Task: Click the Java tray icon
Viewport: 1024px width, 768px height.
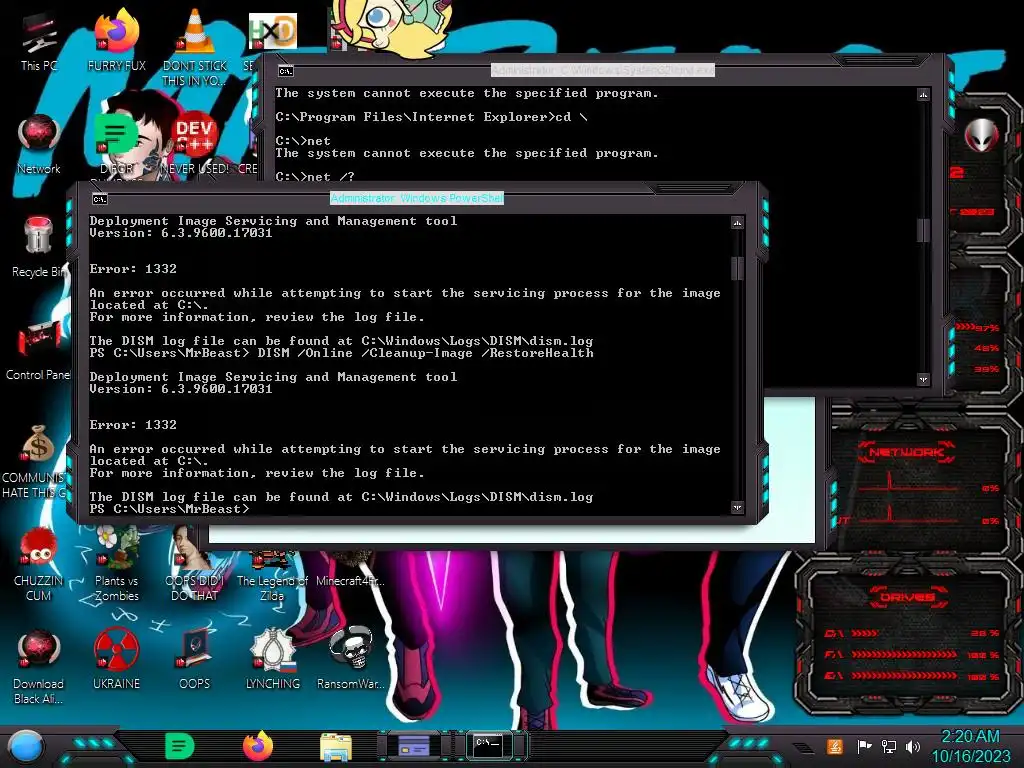Action: point(834,746)
